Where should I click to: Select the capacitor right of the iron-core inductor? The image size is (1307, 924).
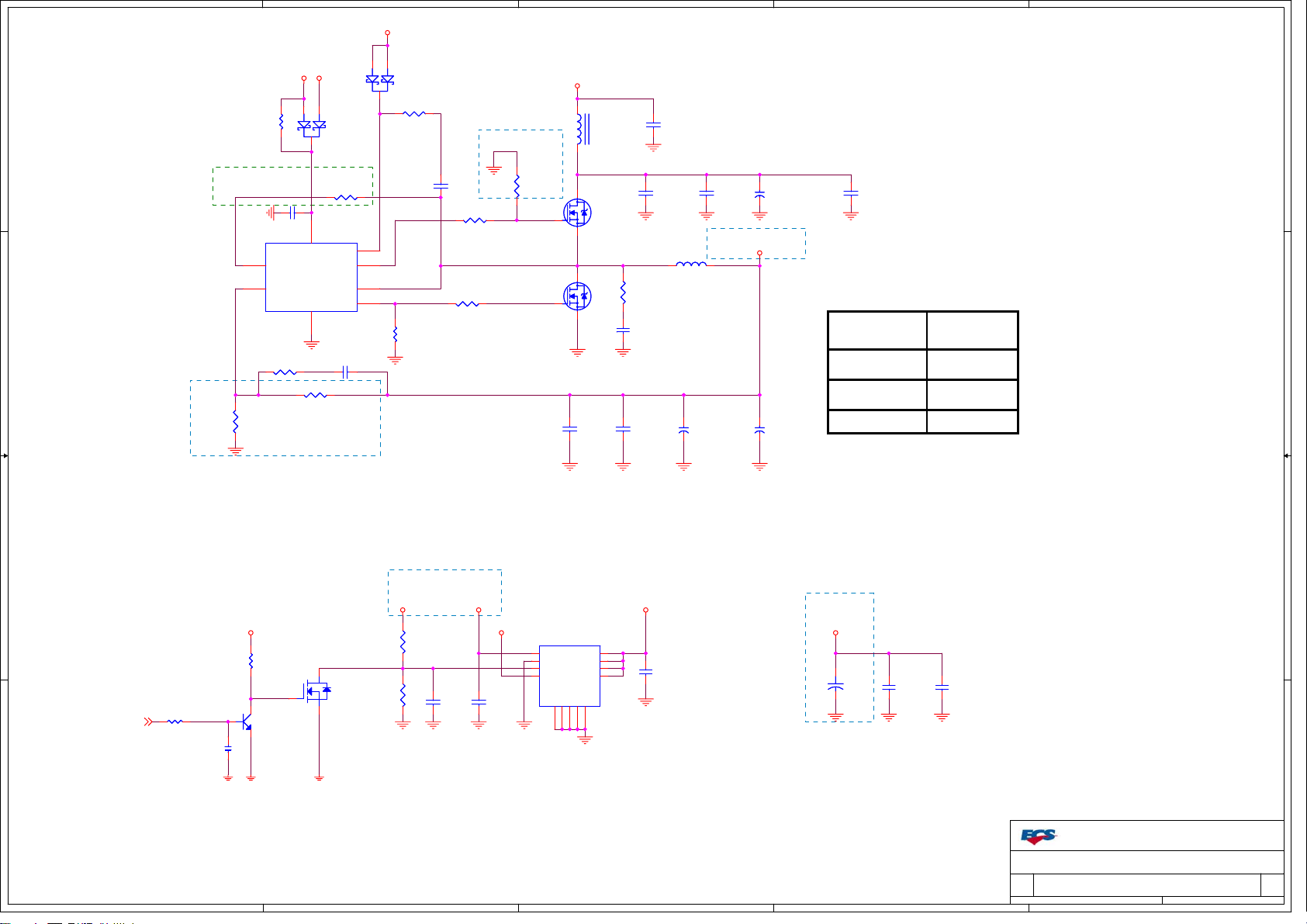(653, 123)
